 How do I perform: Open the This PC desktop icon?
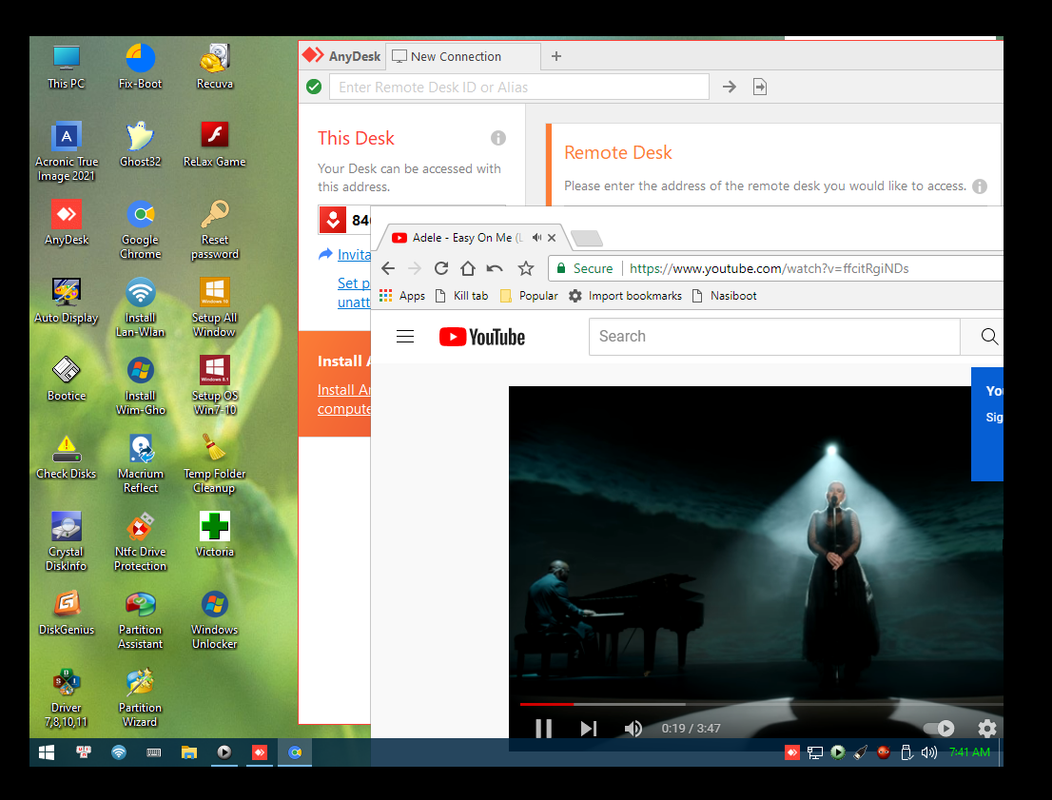click(66, 66)
